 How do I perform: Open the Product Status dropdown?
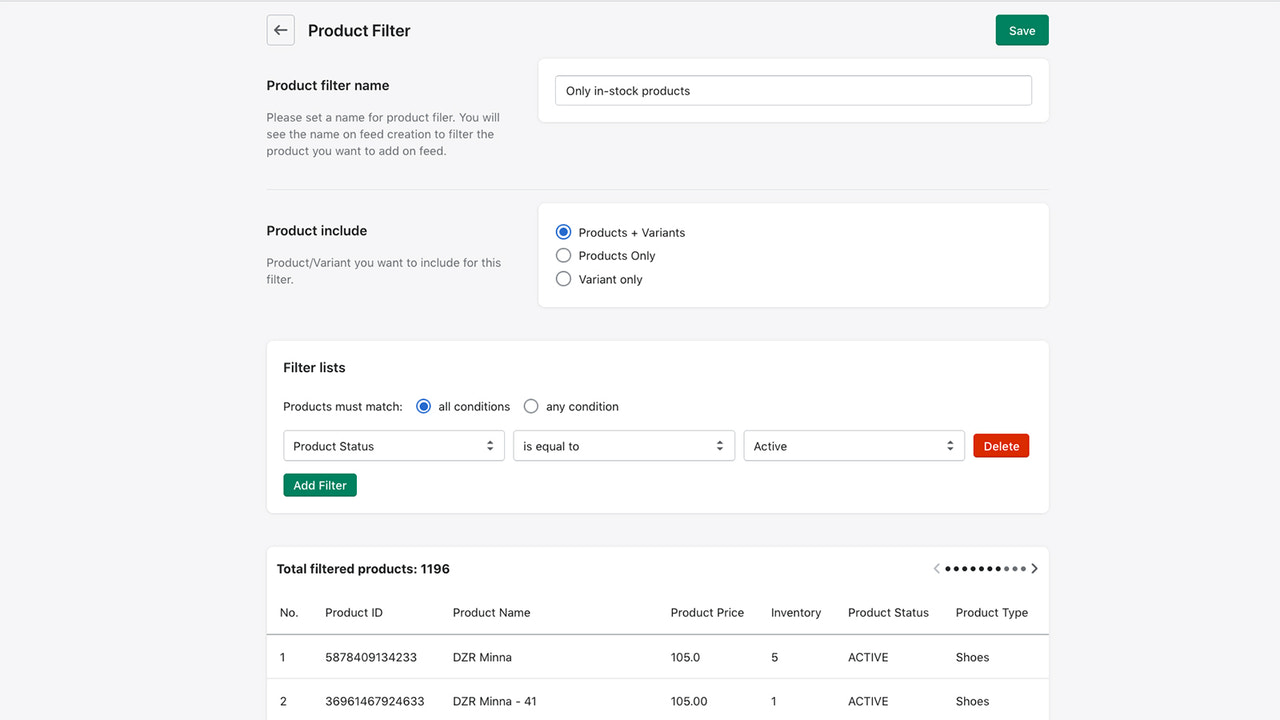393,445
